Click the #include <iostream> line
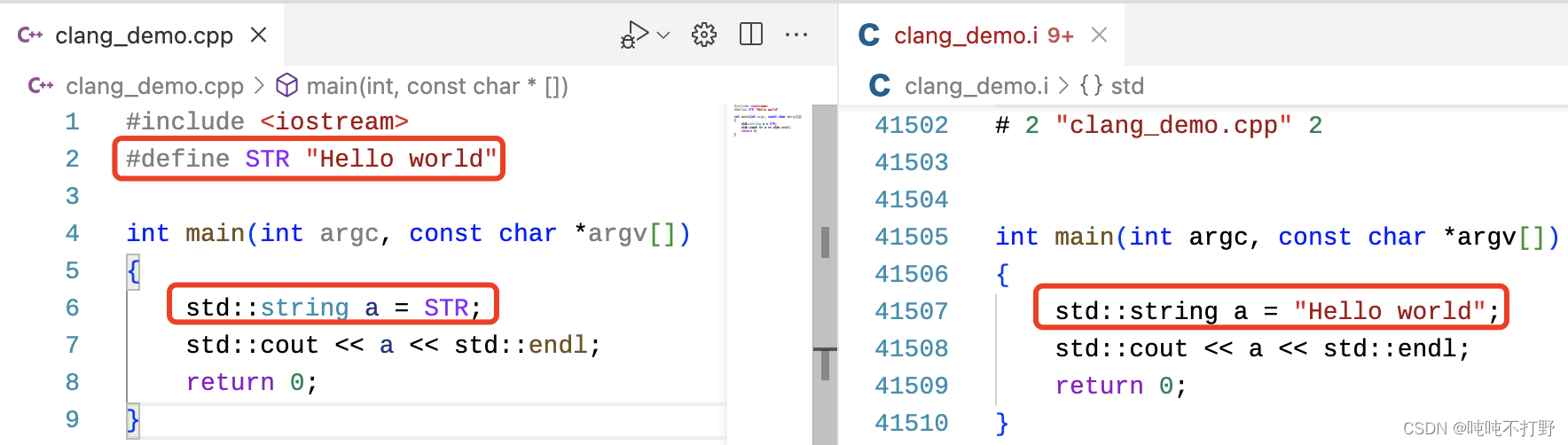This screenshot has width=1568, height=445. tap(267, 121)
